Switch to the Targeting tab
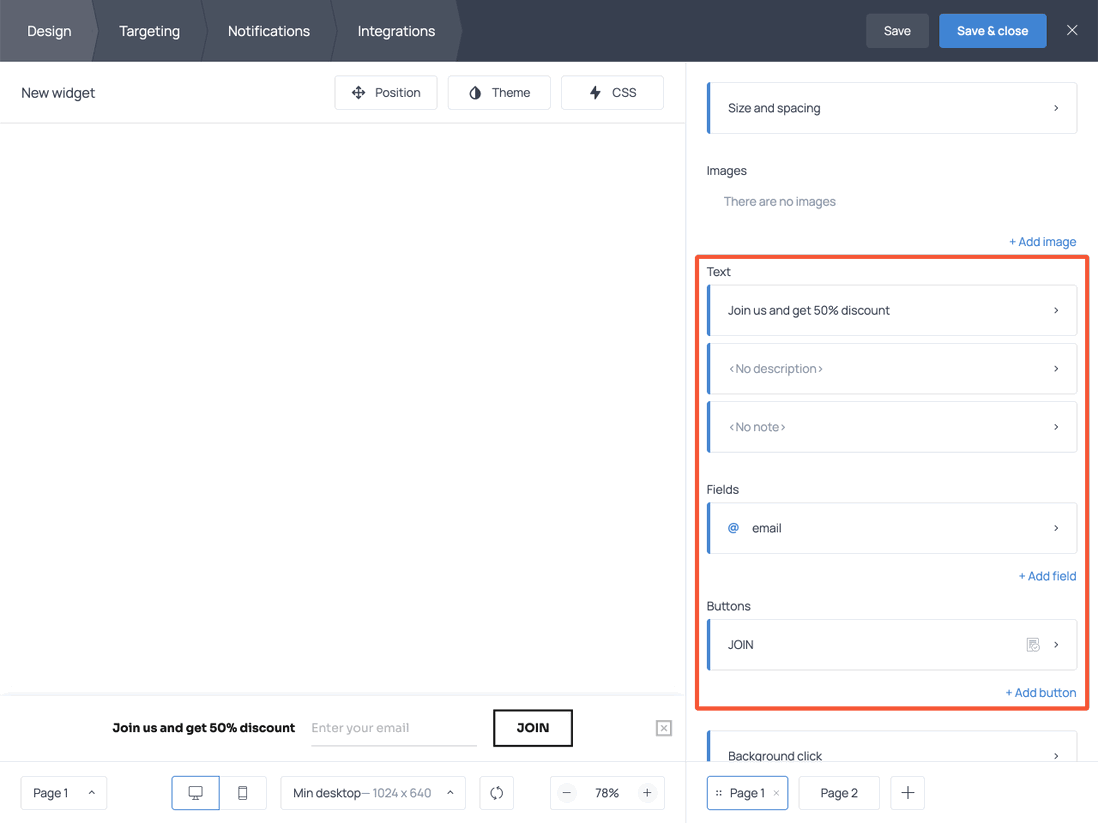Screen dimensions: 1098x823 point(149,30)
